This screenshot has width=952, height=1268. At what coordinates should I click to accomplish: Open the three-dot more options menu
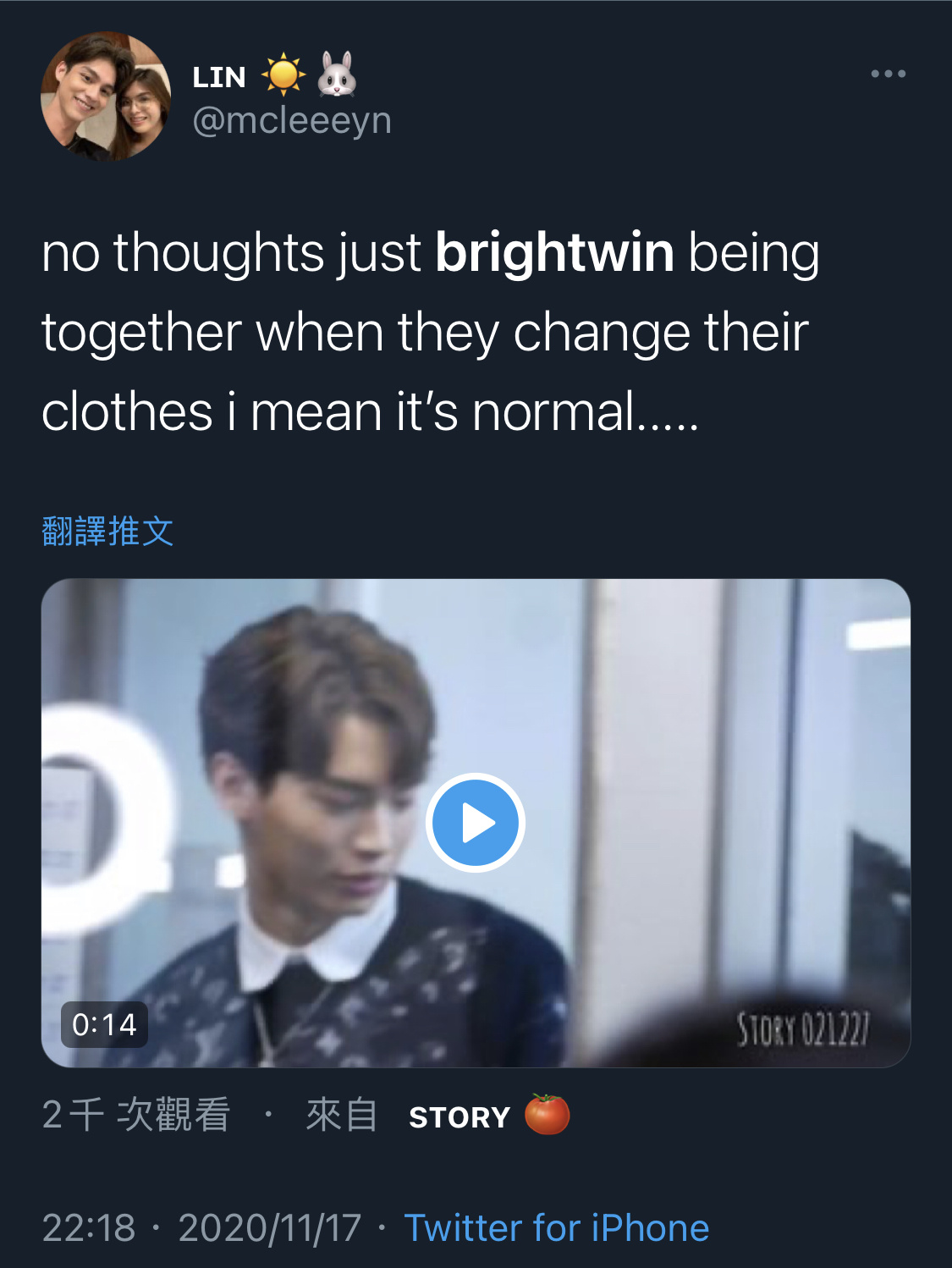[x=889, y=74]
